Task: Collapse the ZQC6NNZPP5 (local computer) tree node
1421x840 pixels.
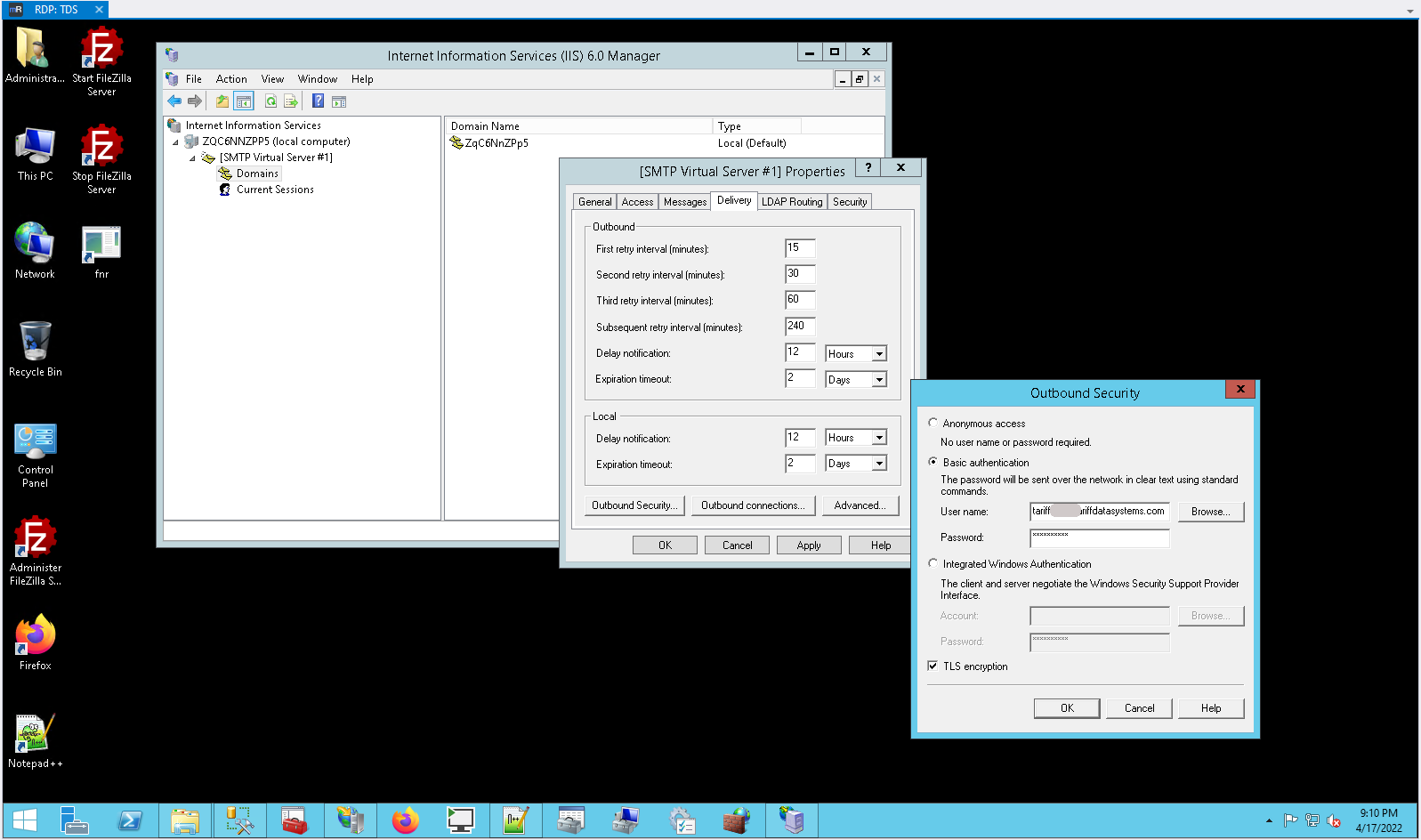Action: click(x=175, y=142)
